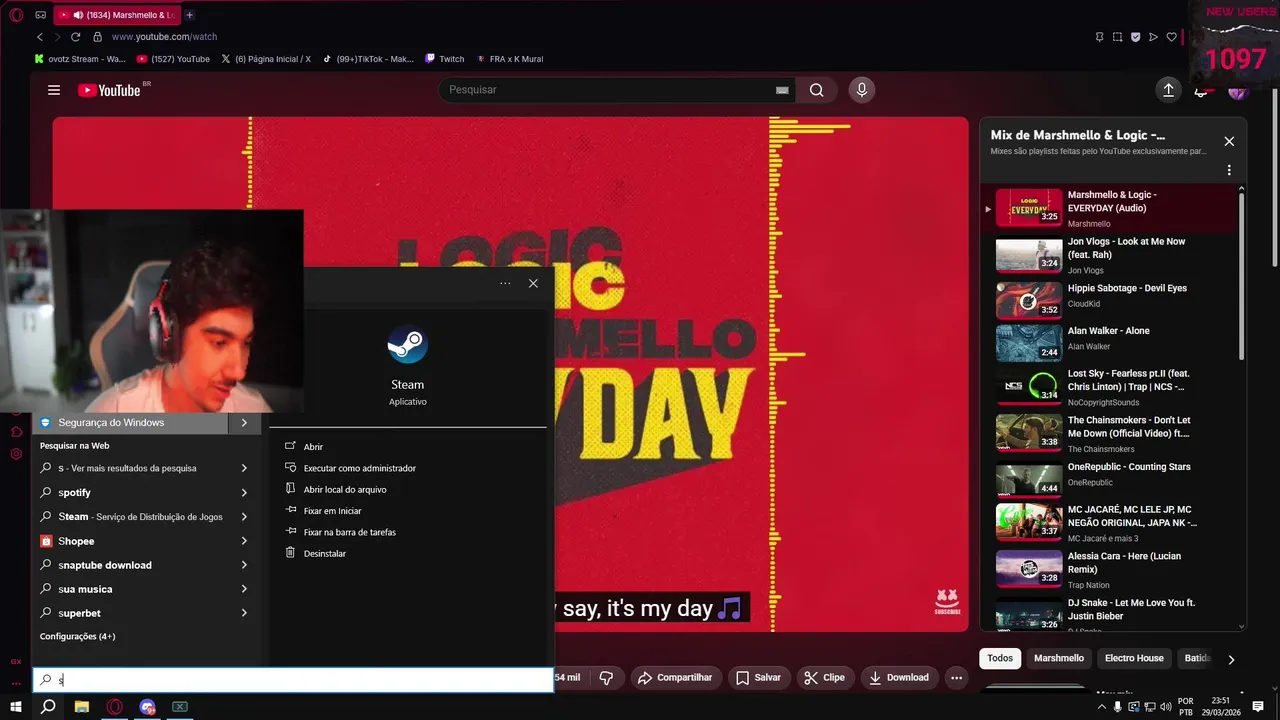Click the YouTube logo
The height and width of the screenshot is (720, 1280).
[x=110, y=90]
